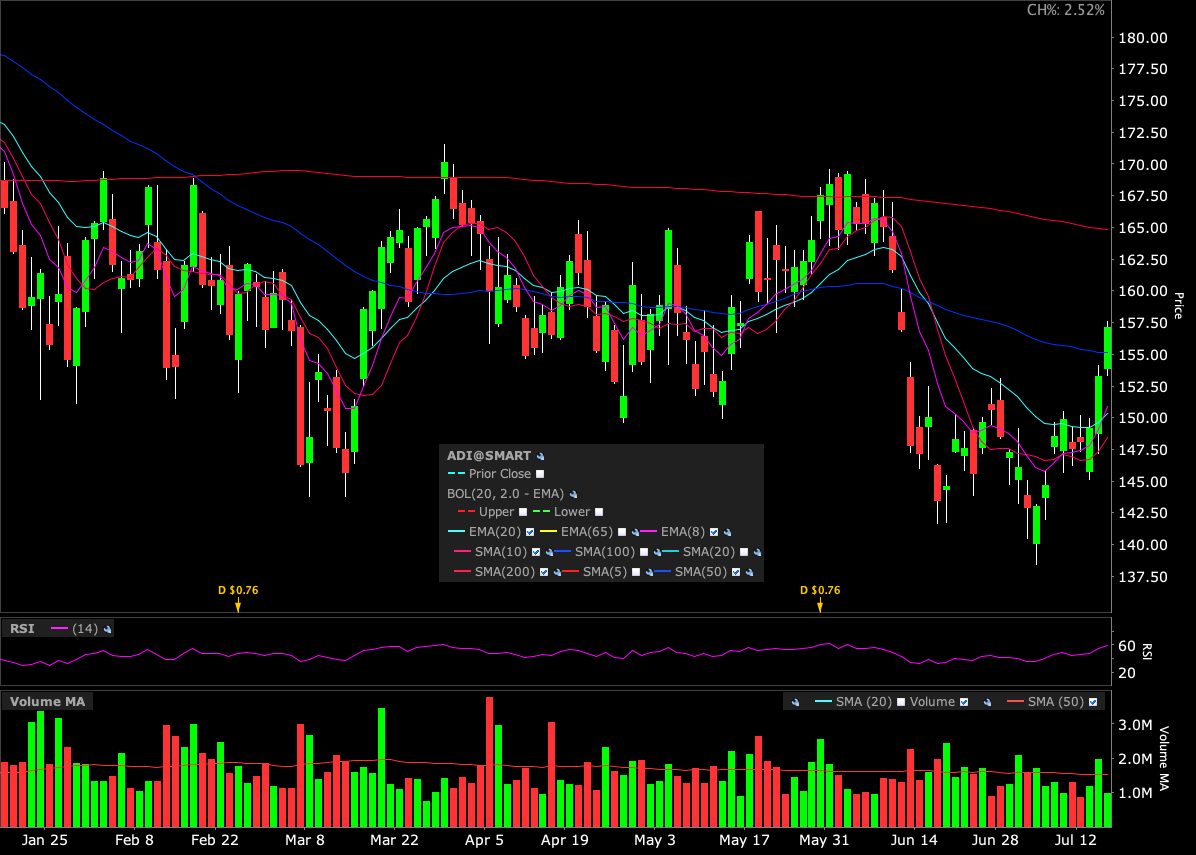Image resolution: width=1196 pixels, height=855 pixels.
Task: Click the Jun 14 date axis label
Action: pos(914,840)
